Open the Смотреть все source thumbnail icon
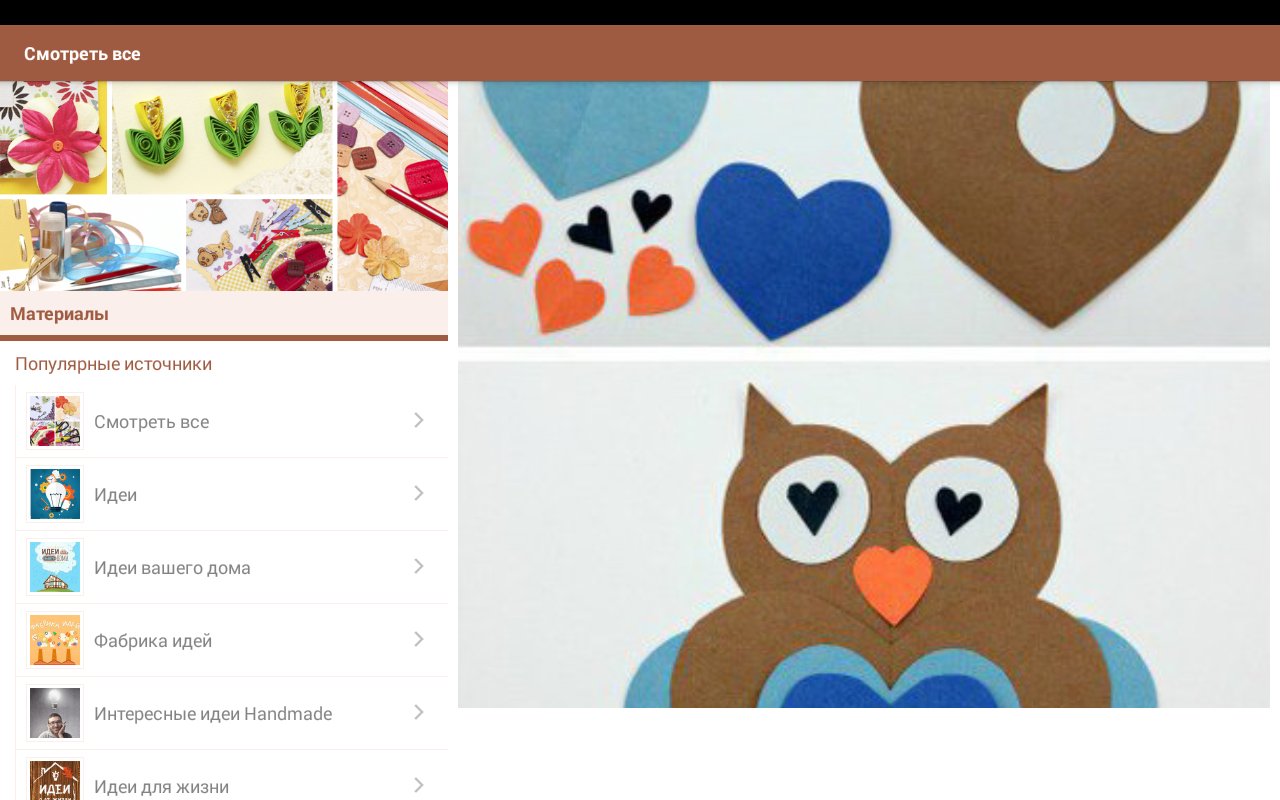Viewport: 1280px width, 800px height. 55,421
